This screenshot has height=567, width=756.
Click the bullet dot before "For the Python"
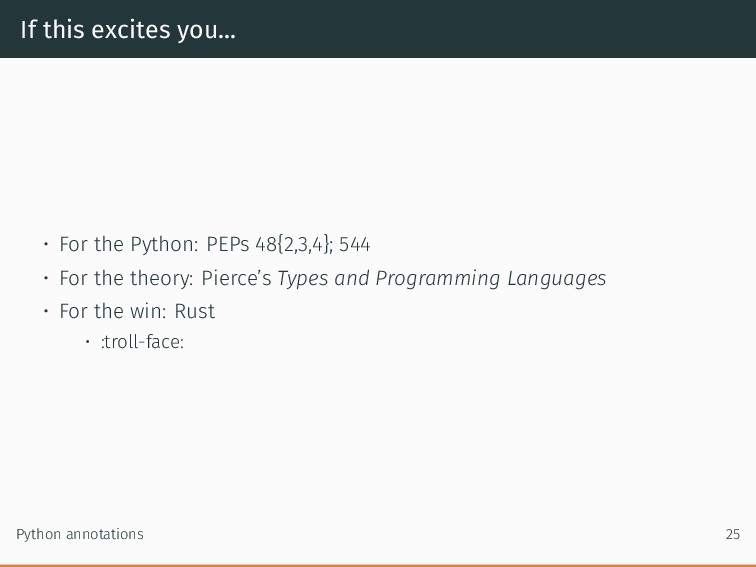tap(46, 244)
